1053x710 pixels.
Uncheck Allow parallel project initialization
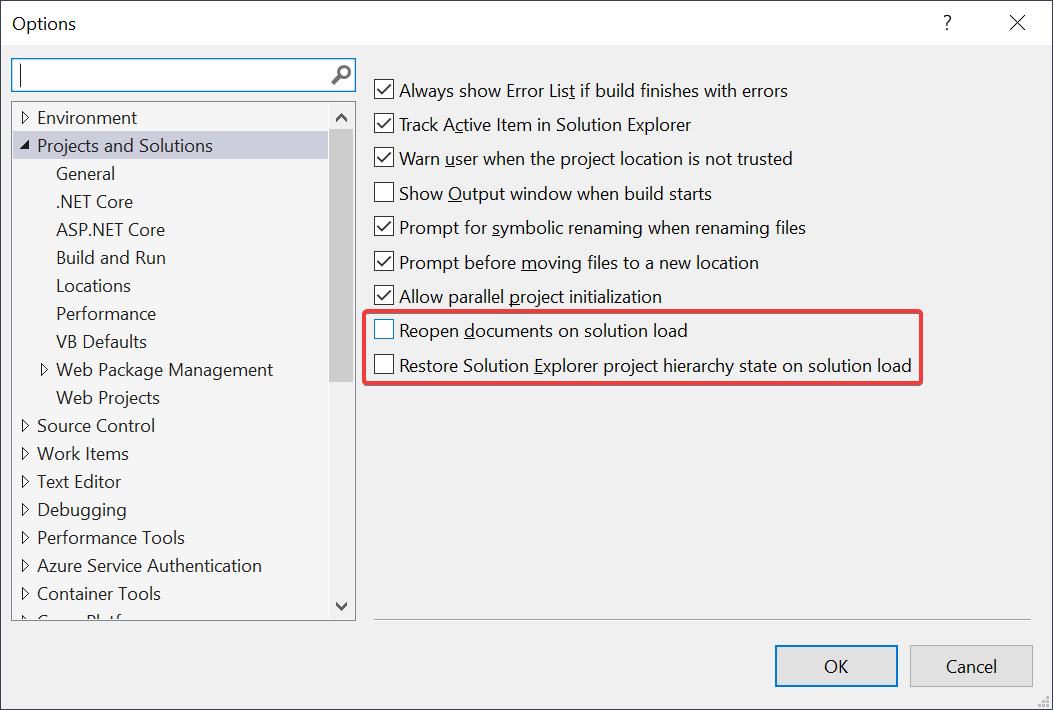pyautogui.click(x=384, y=294)
